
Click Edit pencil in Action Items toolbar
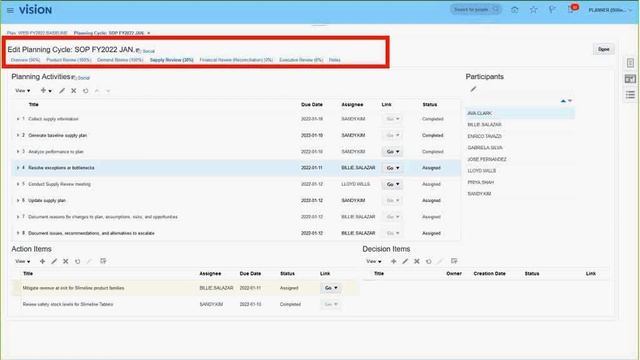(54, 261)
